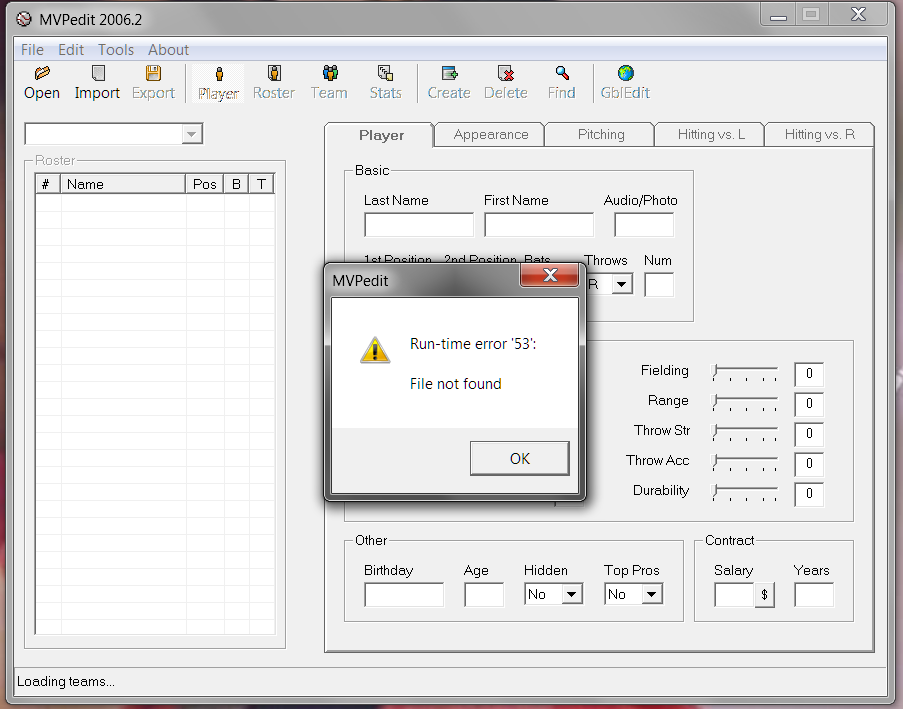Click the Throw Acc slider

(745, 462)
